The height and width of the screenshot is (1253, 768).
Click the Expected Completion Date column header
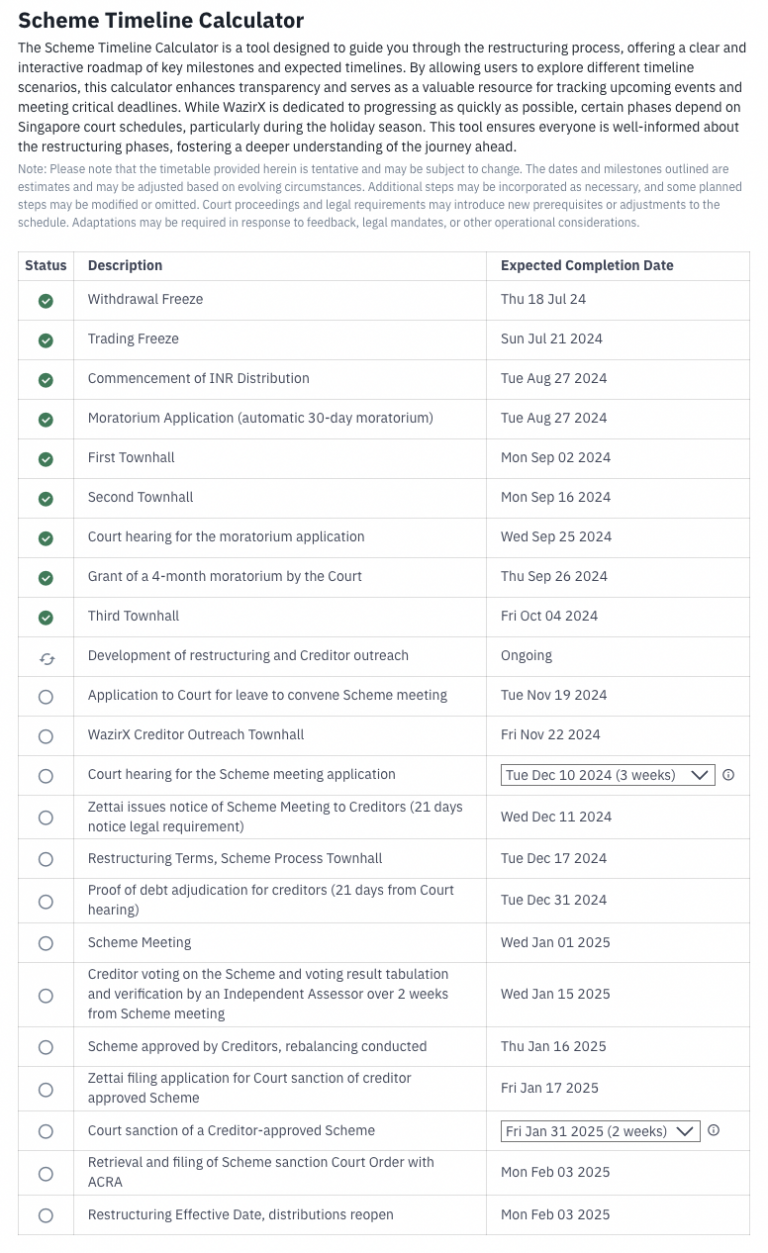(586, 265)
